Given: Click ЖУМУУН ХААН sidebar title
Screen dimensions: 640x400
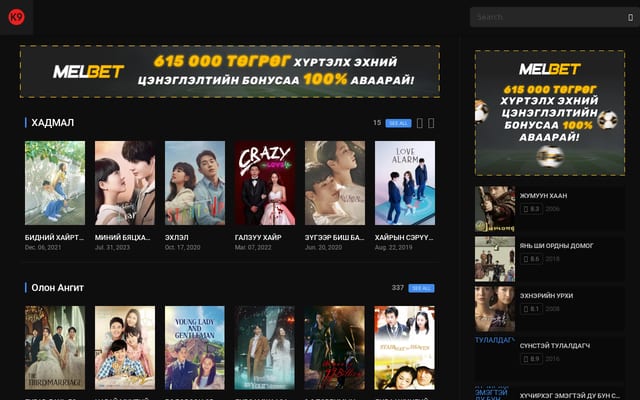Looking at the screenshot, I should tap(543, 196).
